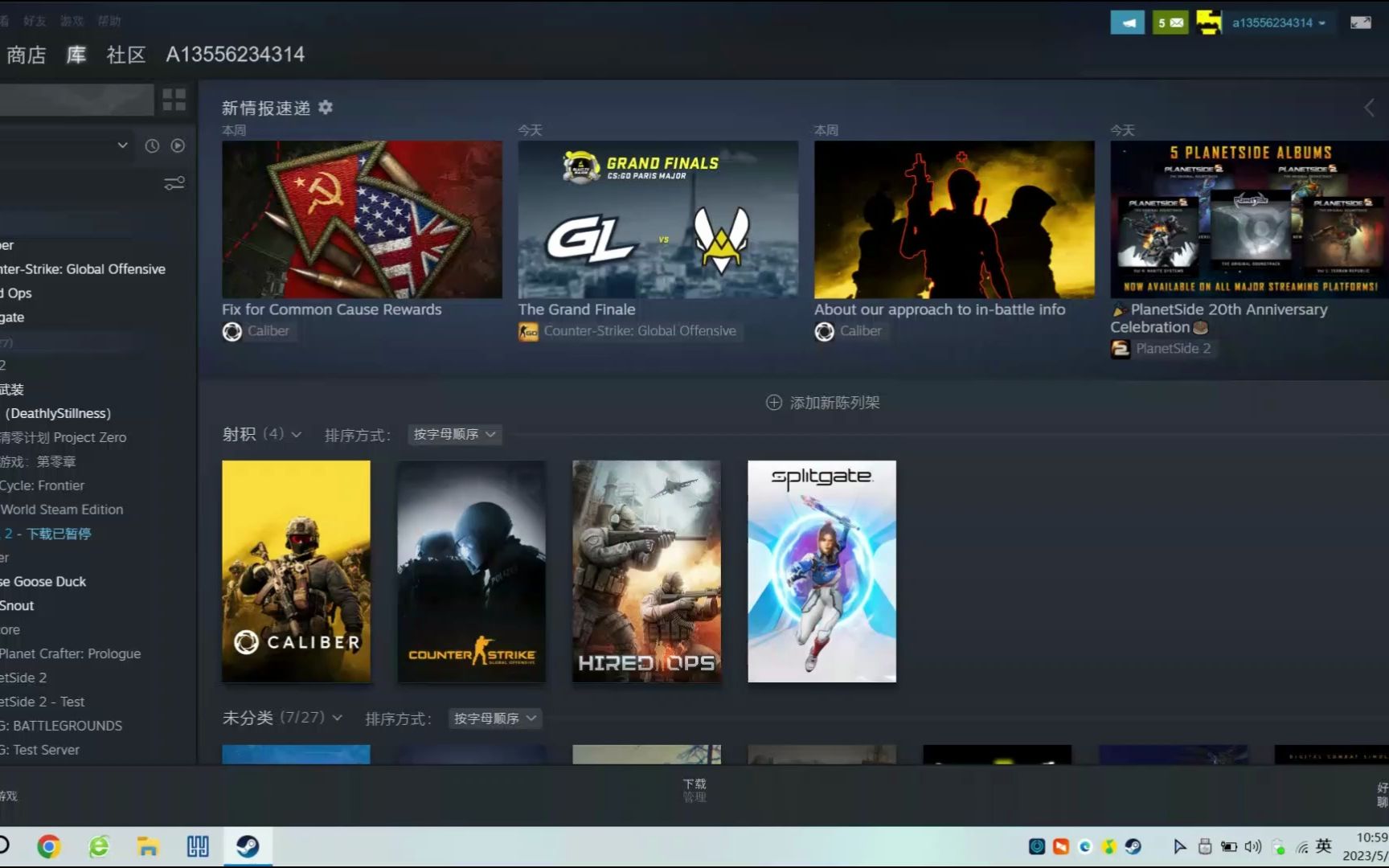Open advanced filter sliders icon
The height and width of the screenshot is (868, 1389).
[174, 184]
